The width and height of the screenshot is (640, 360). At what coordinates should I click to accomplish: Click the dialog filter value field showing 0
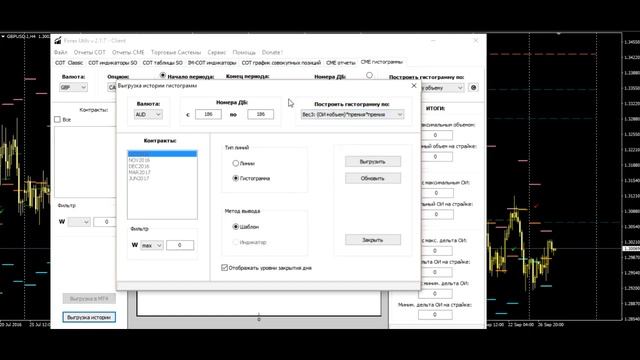pyautogui.click(x=180, y=245)
